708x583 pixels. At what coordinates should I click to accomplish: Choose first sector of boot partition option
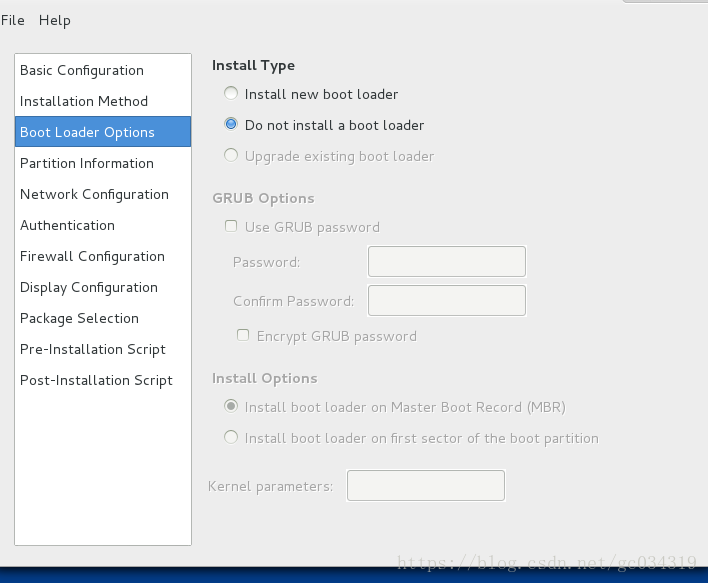pyautogui.click(x=231, y=437)
